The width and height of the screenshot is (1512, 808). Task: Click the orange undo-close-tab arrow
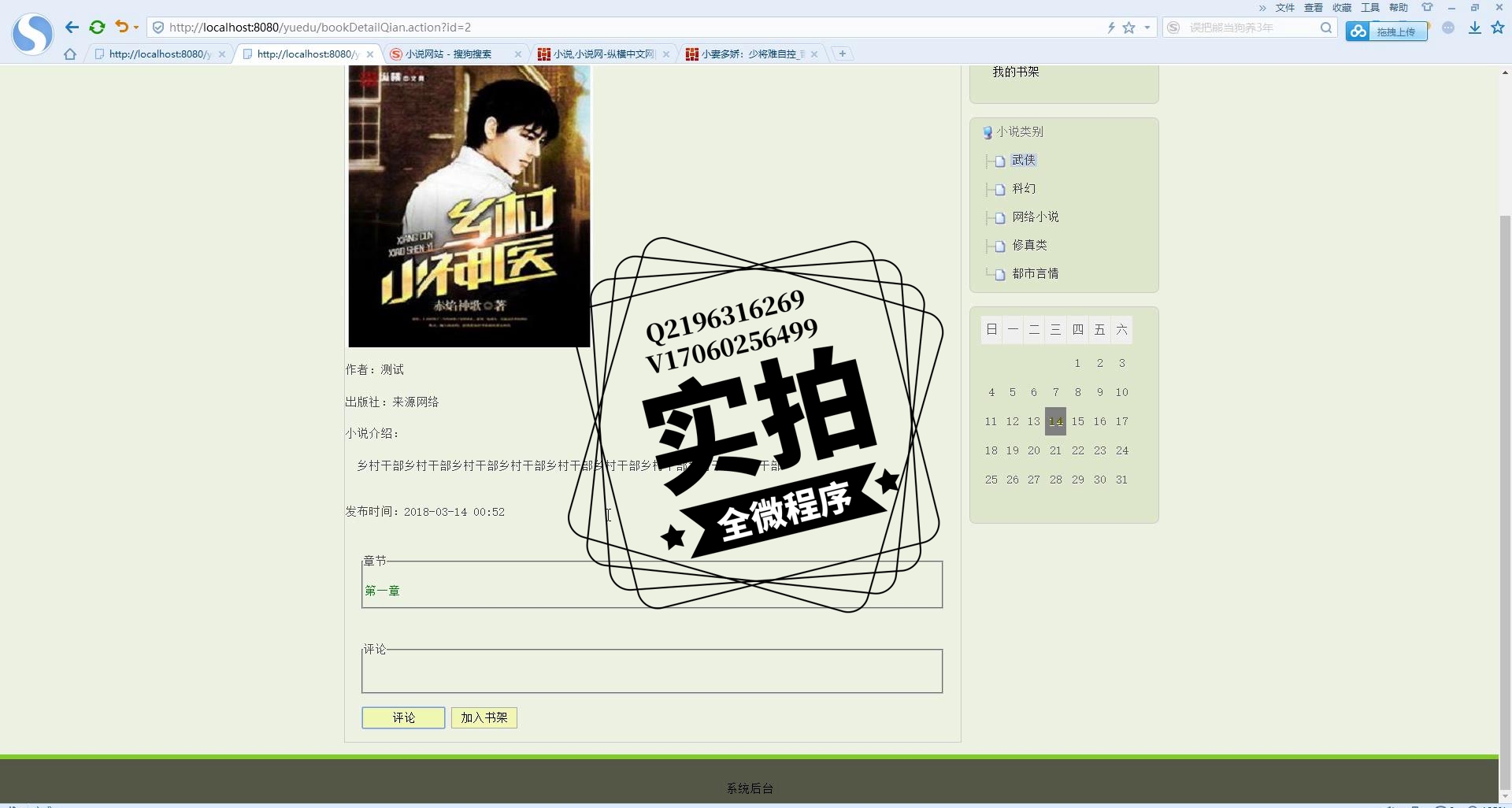[x=121, y=27]
